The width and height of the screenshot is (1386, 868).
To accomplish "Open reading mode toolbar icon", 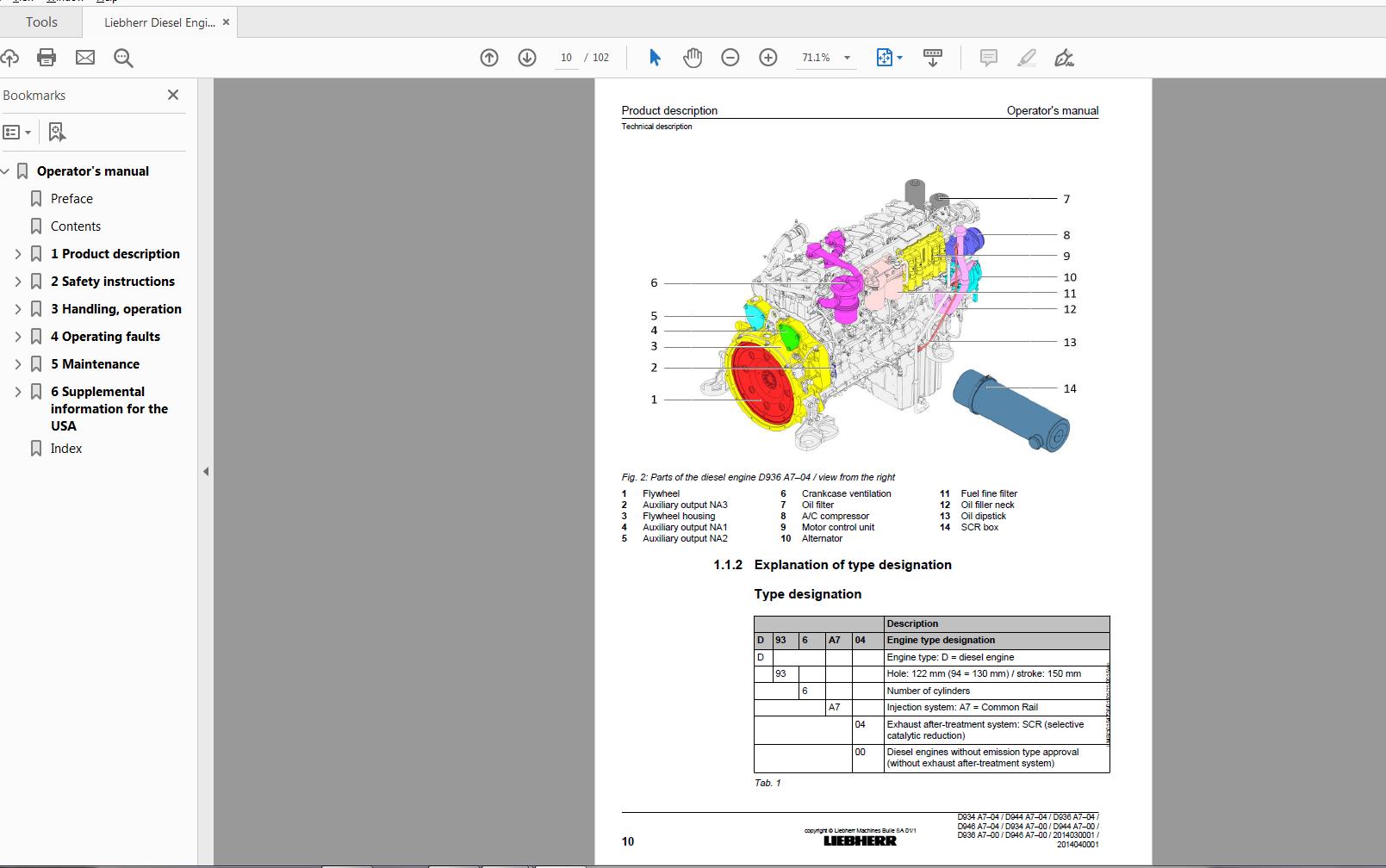I will coord(932,58).
